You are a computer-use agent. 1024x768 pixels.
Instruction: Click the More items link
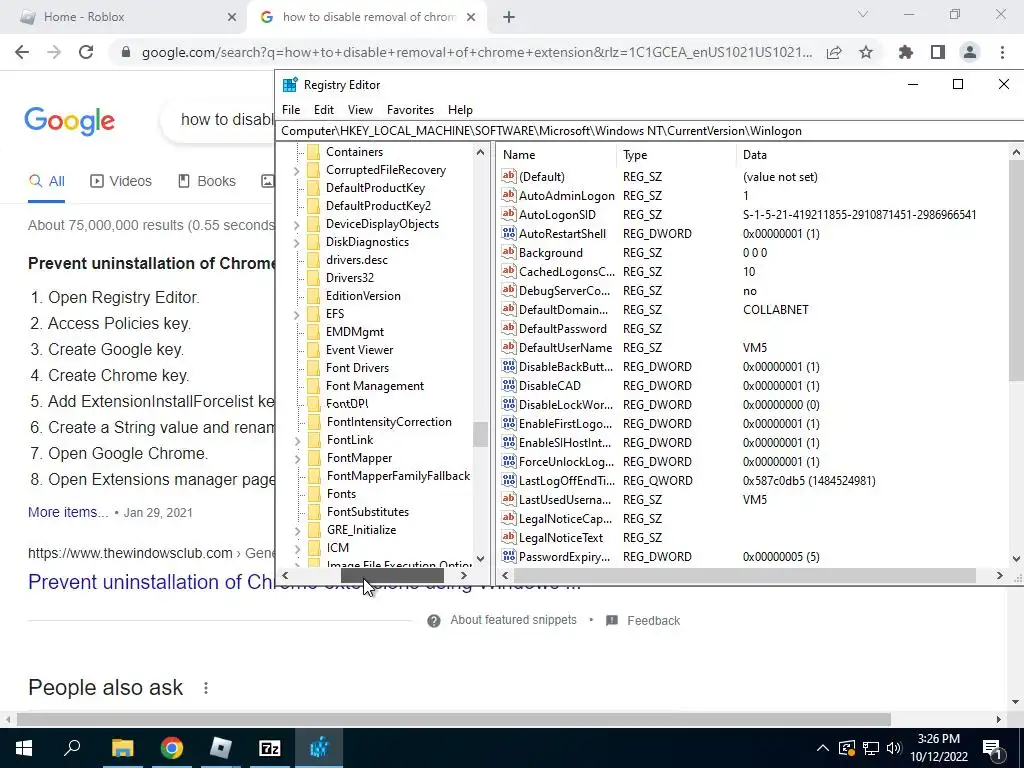pos(68,512)
